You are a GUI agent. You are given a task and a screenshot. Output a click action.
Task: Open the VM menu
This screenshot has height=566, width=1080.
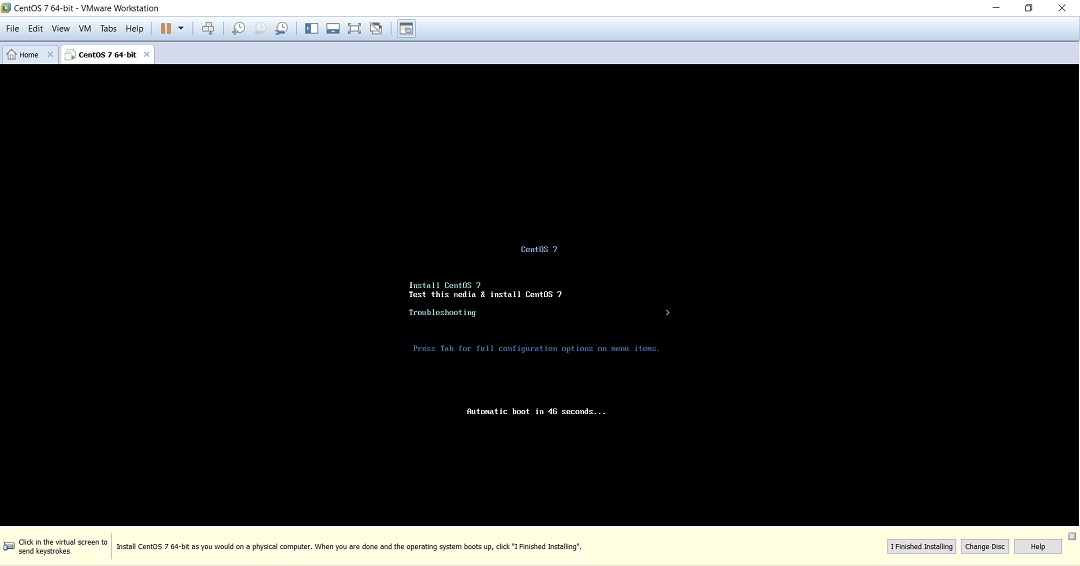point(85,28)
